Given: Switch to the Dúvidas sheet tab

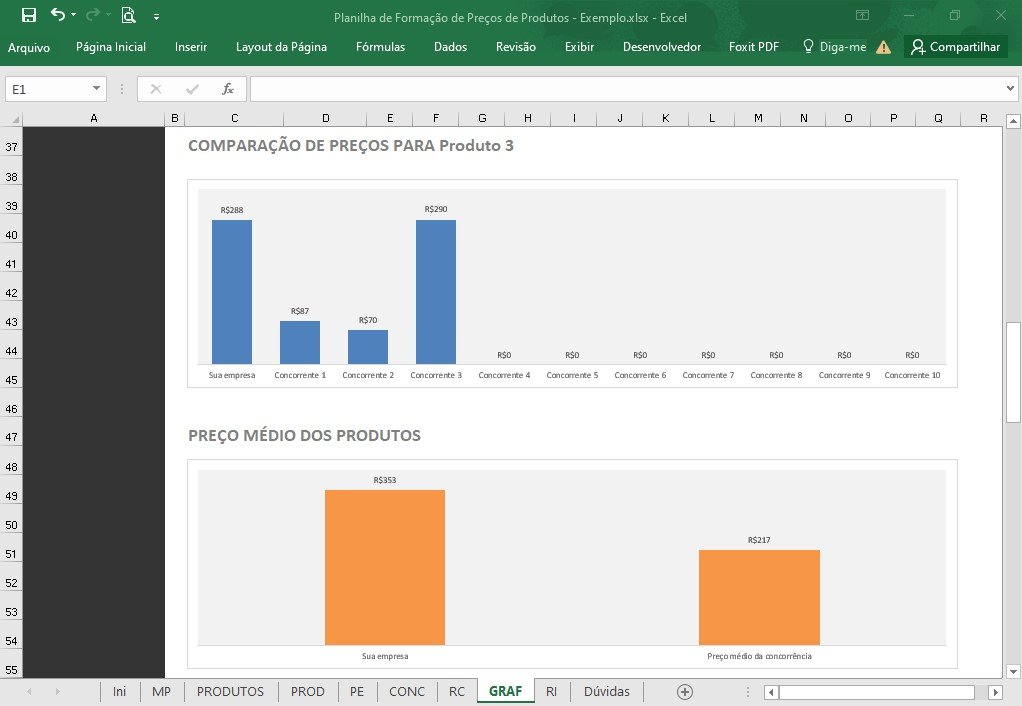Looking at the screenshot, I should (607, 692).
